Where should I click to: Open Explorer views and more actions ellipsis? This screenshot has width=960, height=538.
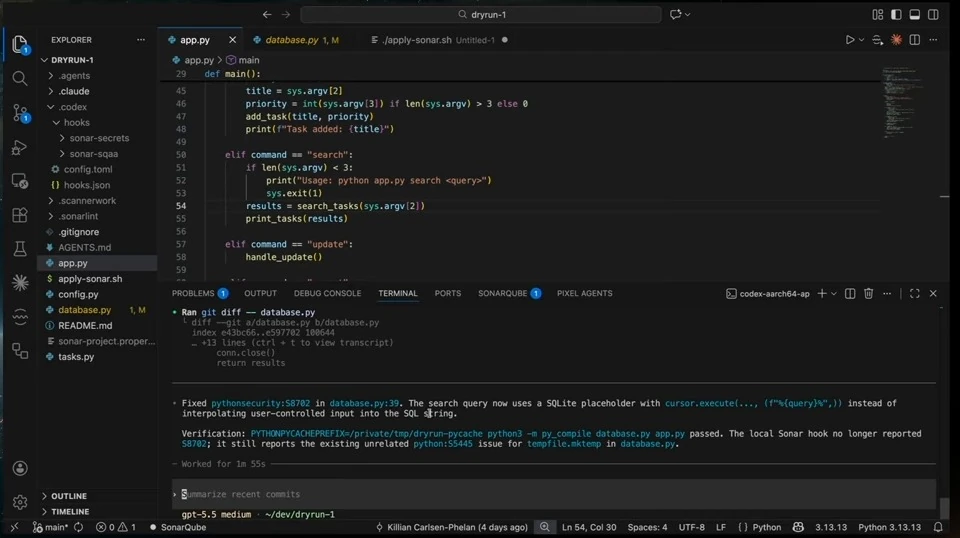point(141,40)
